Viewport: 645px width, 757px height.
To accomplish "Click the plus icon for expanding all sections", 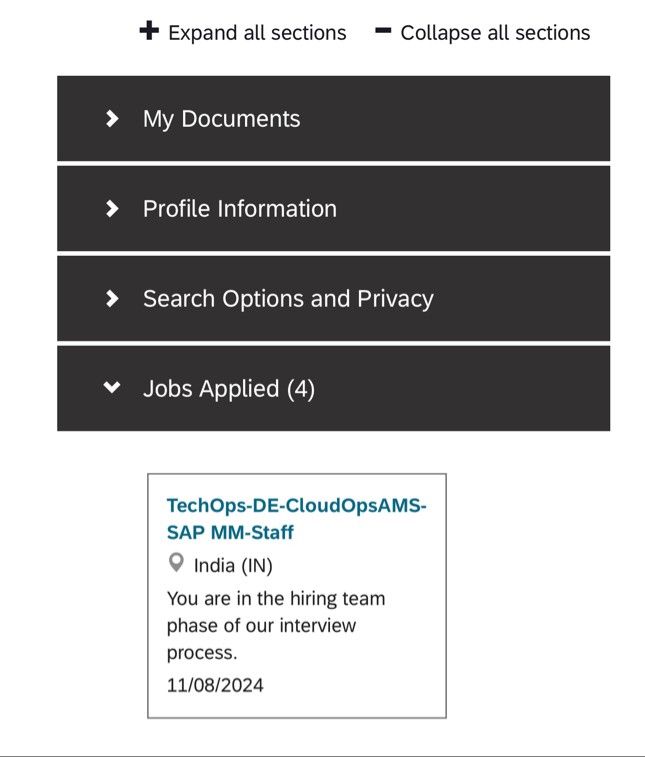I will coord(149,31).
